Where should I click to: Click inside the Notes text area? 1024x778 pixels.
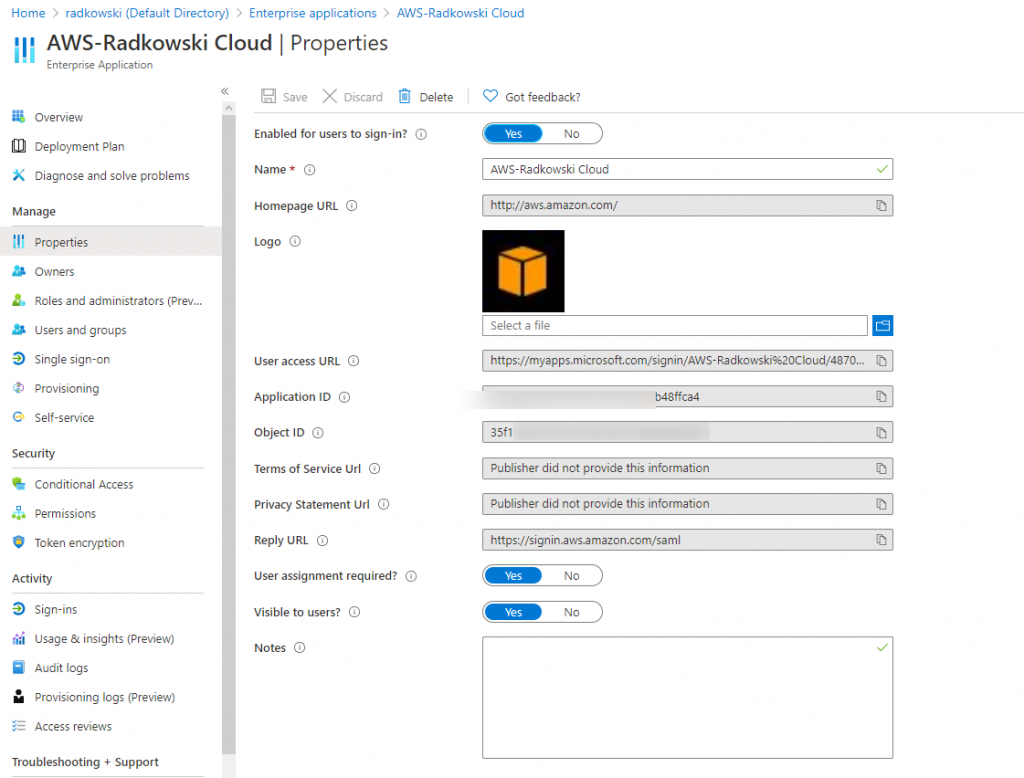pos(687,698)
